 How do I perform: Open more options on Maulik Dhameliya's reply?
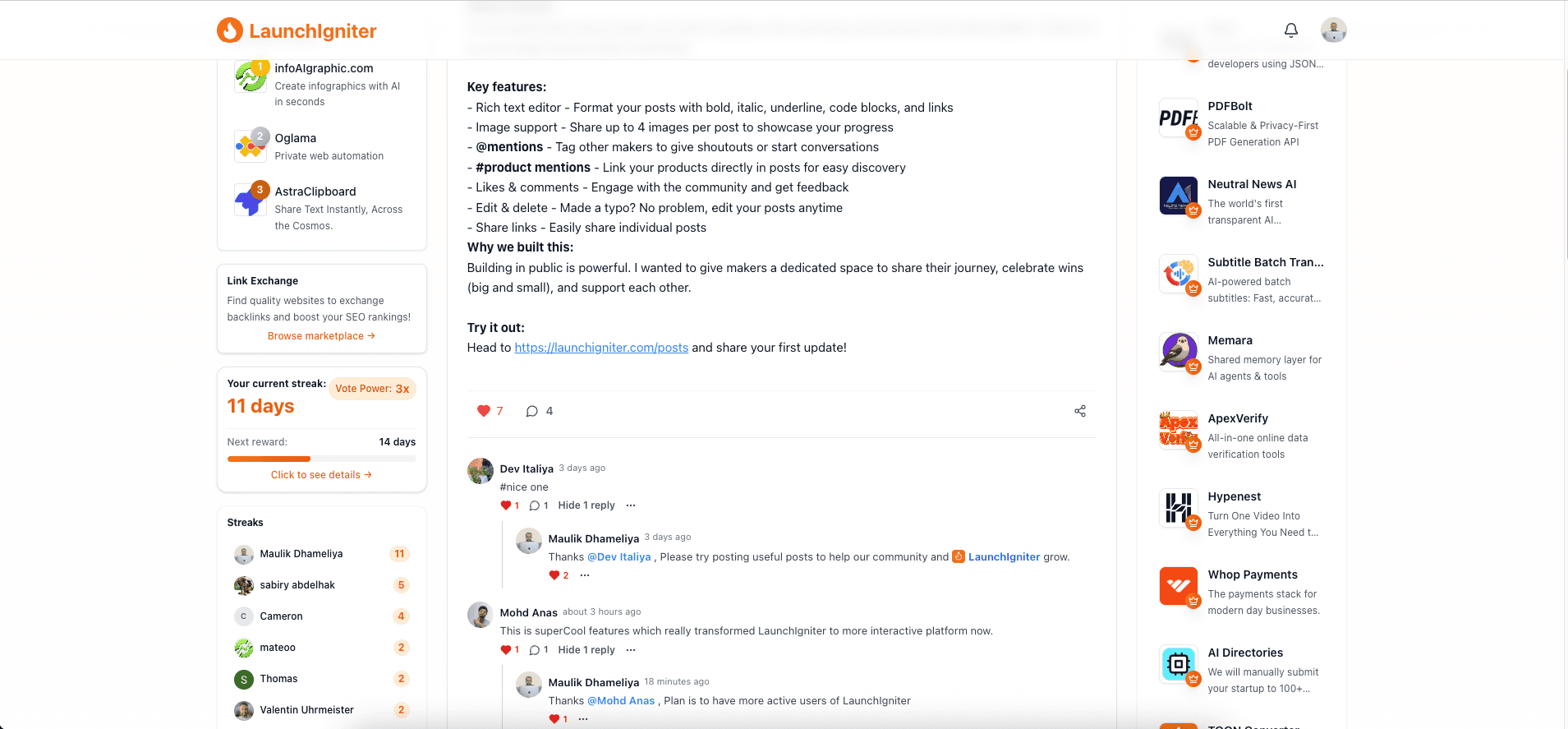coord(584,574)
